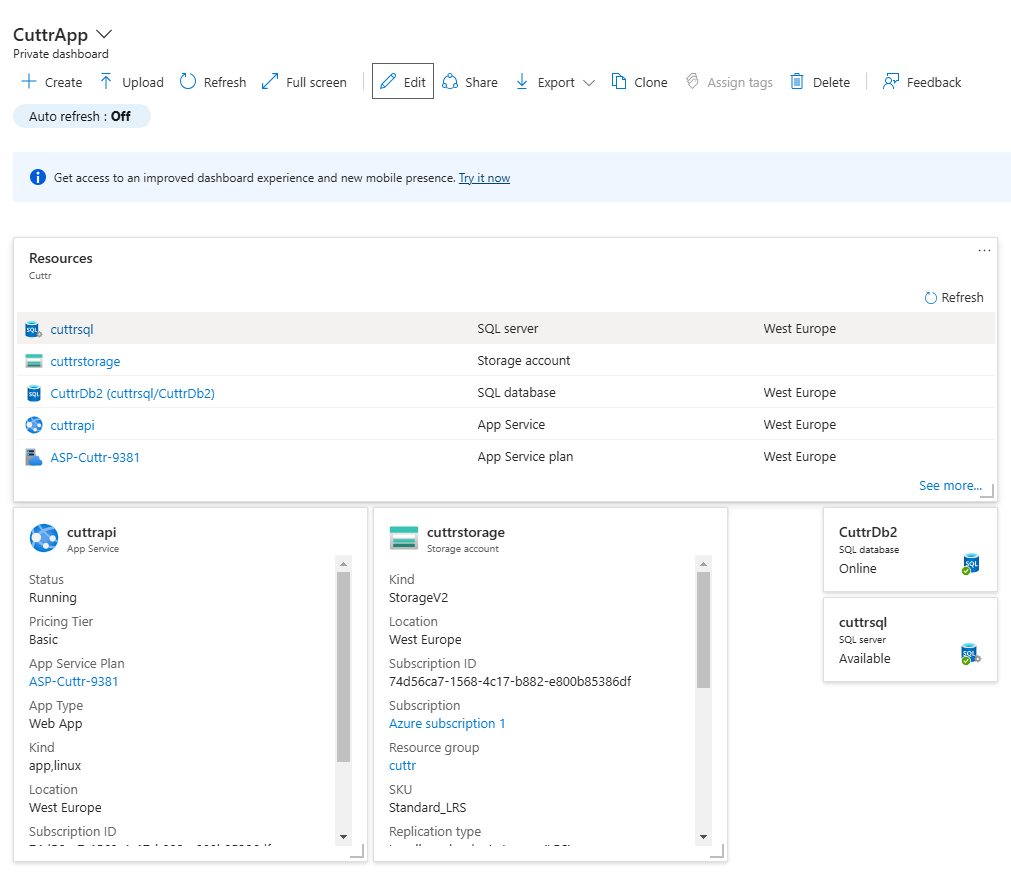Click the CuttrDb2 tile SQL database icon
This screenshot has width=1011, height=889.
click(x=970, y=564)
